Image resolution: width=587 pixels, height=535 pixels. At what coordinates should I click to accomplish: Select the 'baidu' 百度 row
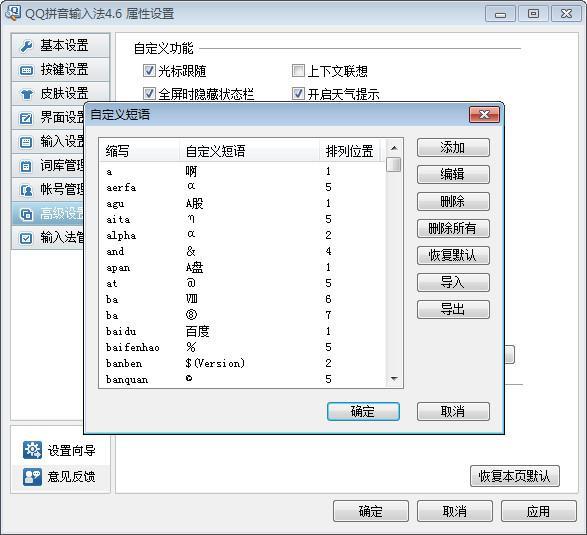[243, 331]
